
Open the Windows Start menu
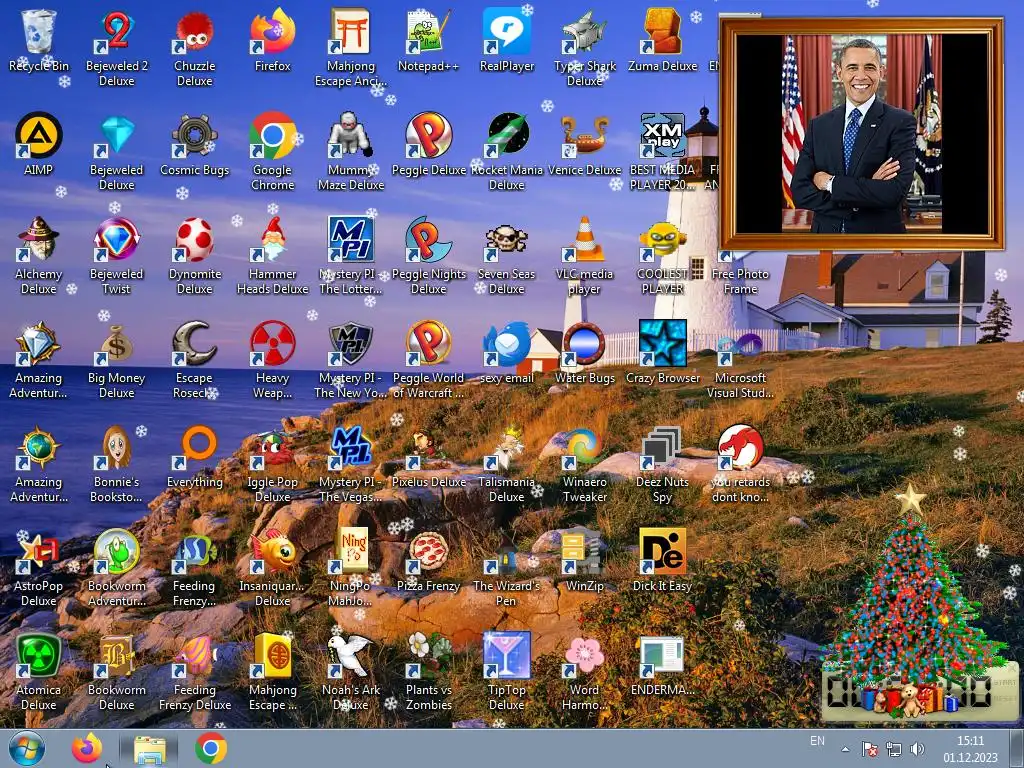pyautogui.click(x=27, y=748)
